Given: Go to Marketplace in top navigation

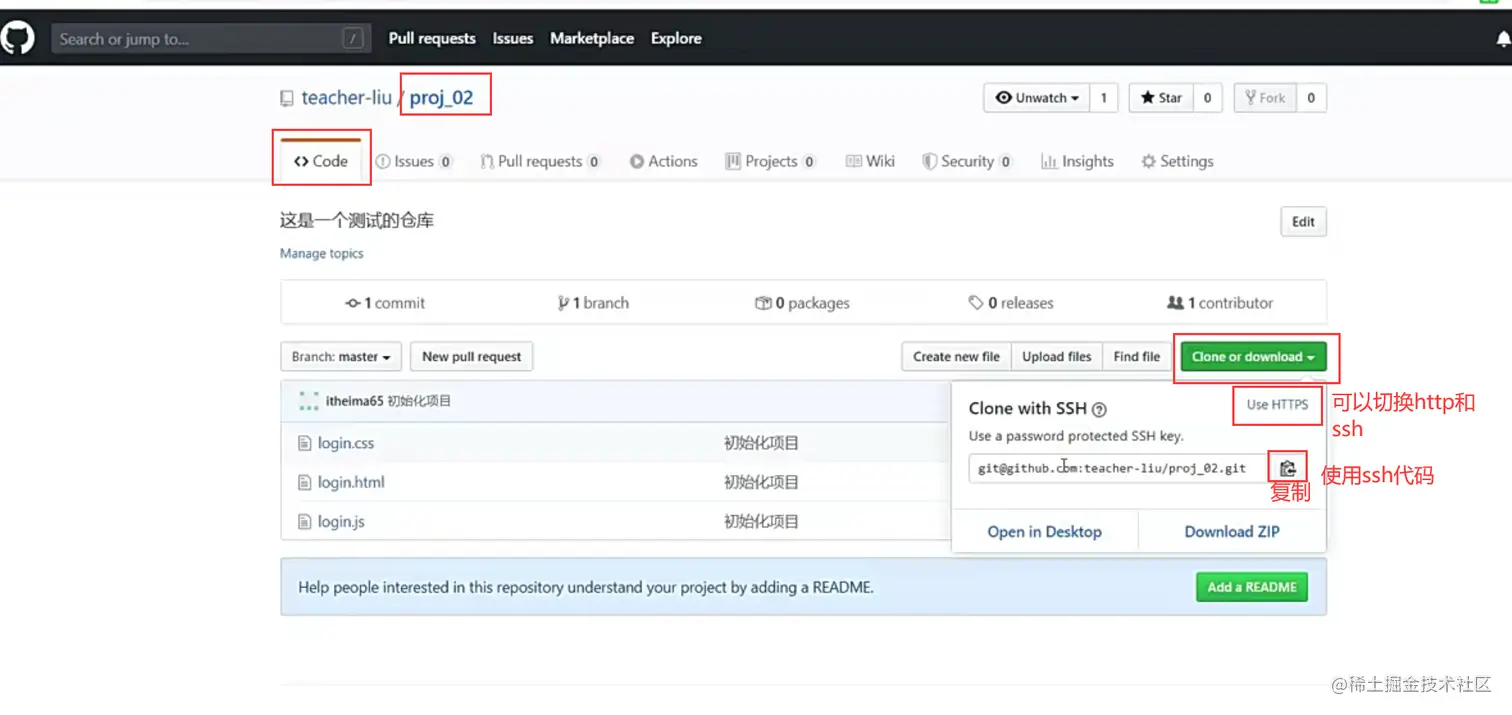Looking at the screenshot, I should pos(592,38).
